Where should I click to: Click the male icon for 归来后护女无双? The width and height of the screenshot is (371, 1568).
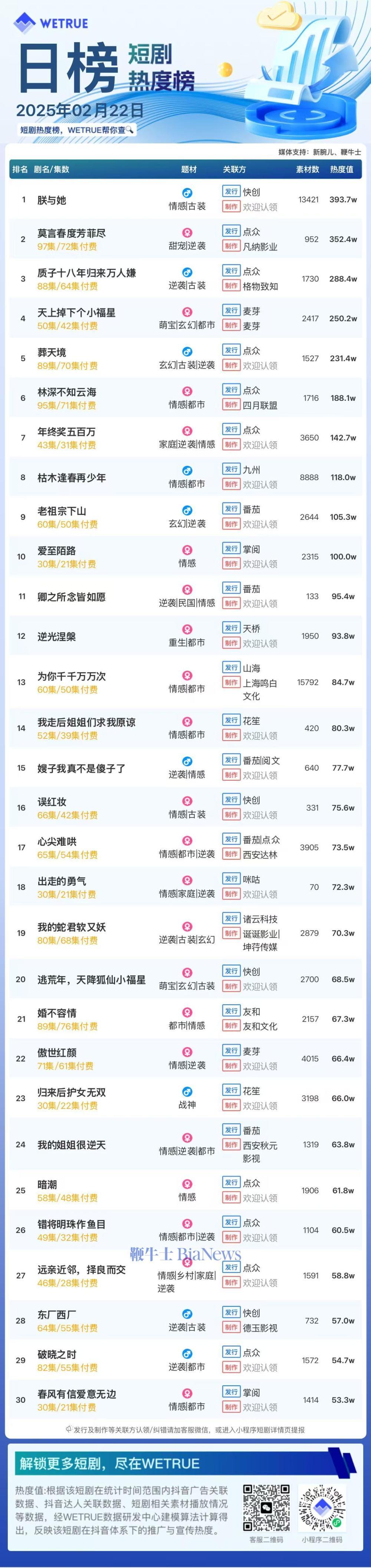[x=187, y=1091]
